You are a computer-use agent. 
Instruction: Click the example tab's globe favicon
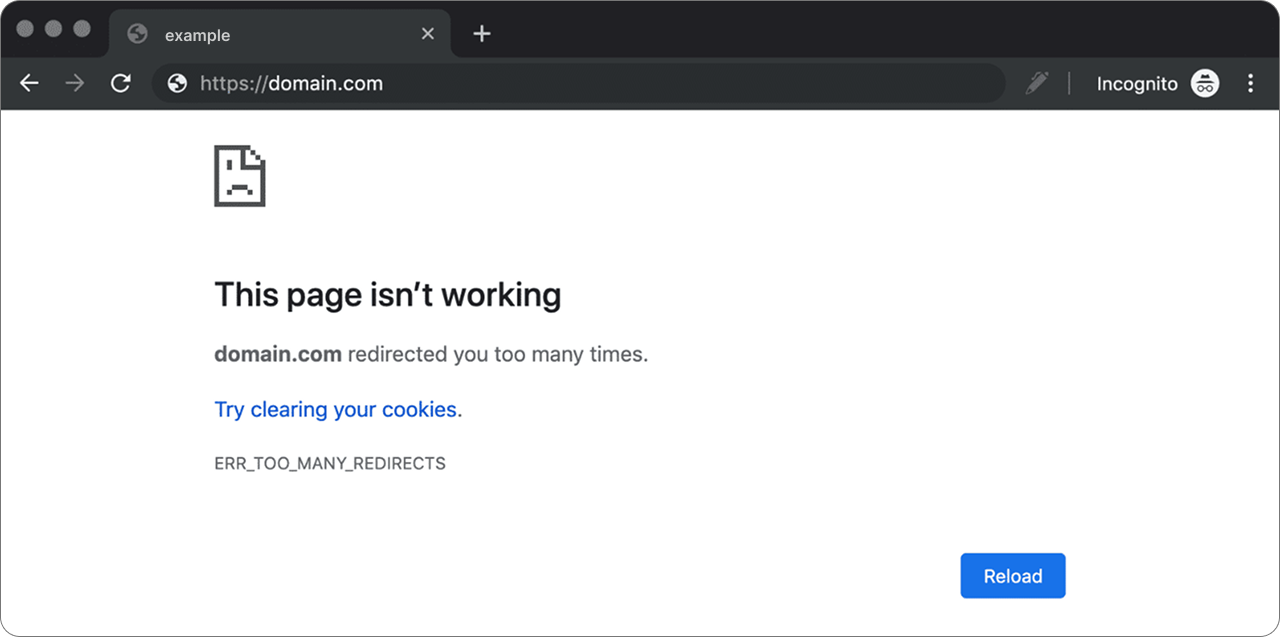[138, 34]
